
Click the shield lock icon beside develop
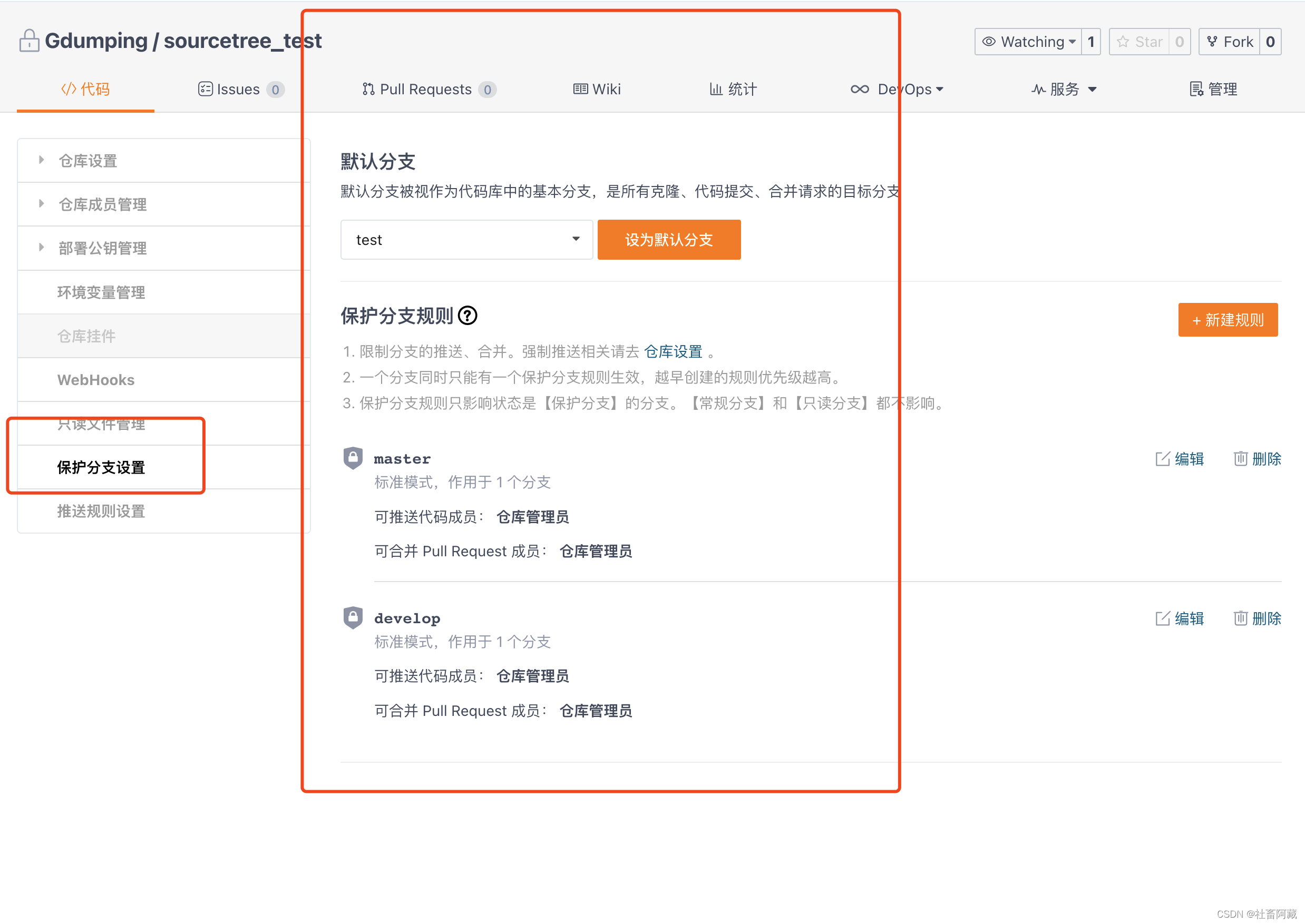click(353, 617)
